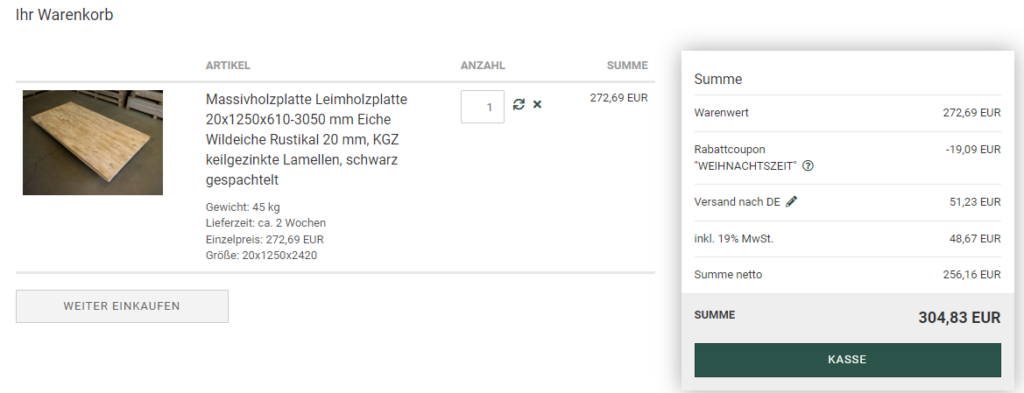
Task: Open the wood panel product thumbnail
Action: pyautogui.click(x=93, y=142)
